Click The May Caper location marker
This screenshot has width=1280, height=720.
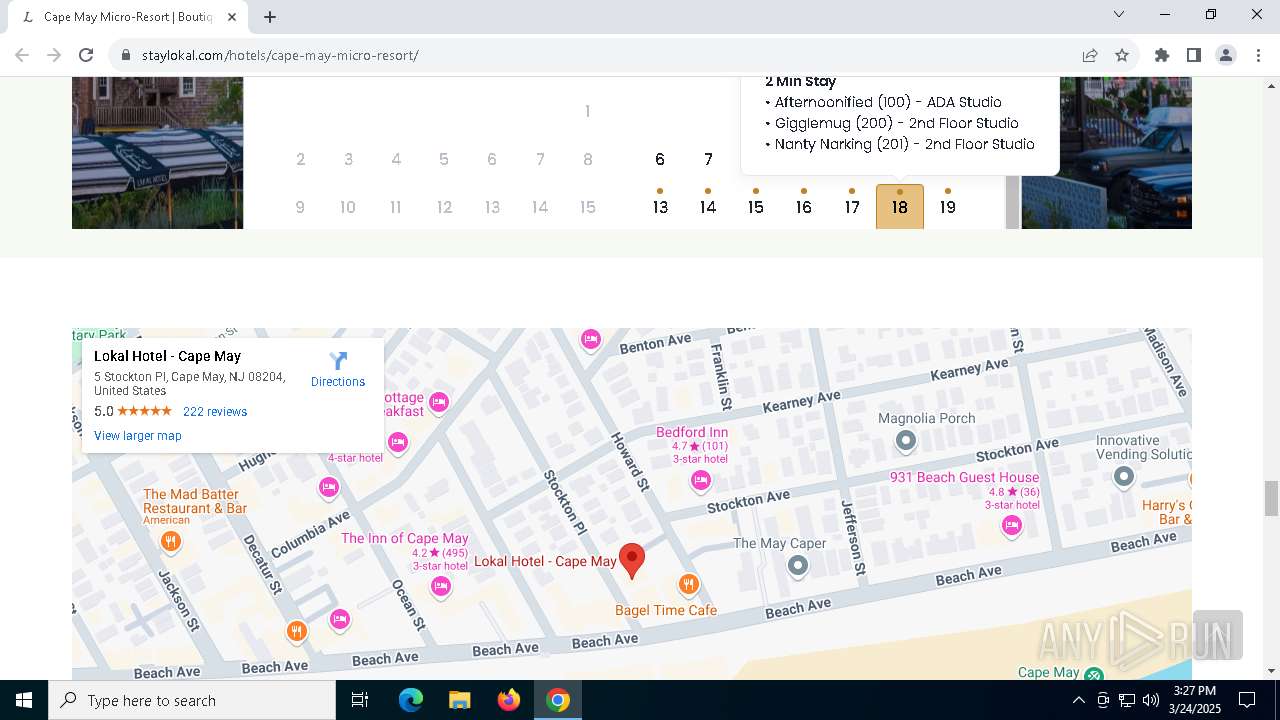pos(797,566)
